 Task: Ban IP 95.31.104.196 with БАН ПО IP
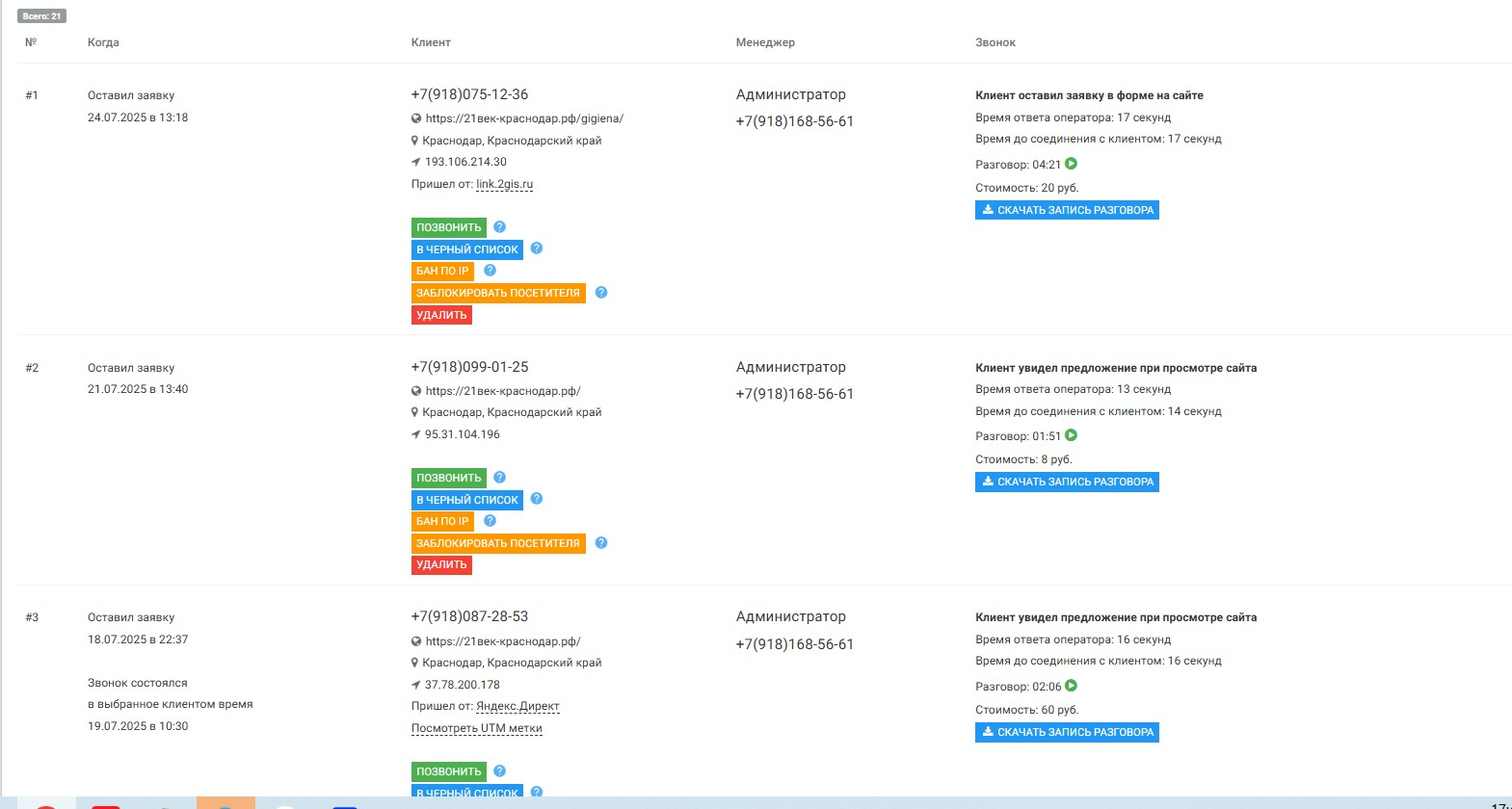tap(442, 521)
